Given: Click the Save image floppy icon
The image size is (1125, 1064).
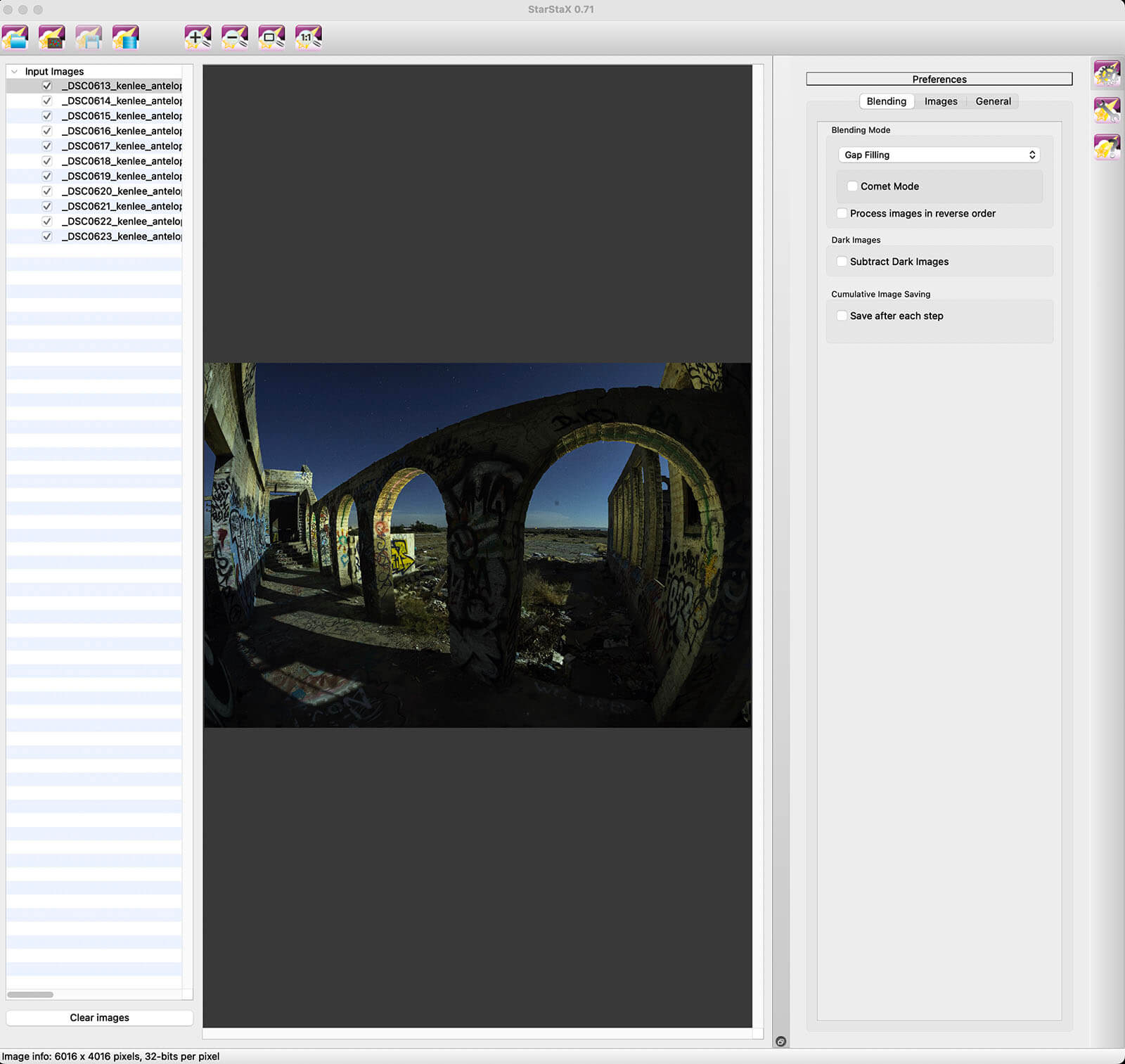Looking at the screenshot, I should (x=89, y=37).
